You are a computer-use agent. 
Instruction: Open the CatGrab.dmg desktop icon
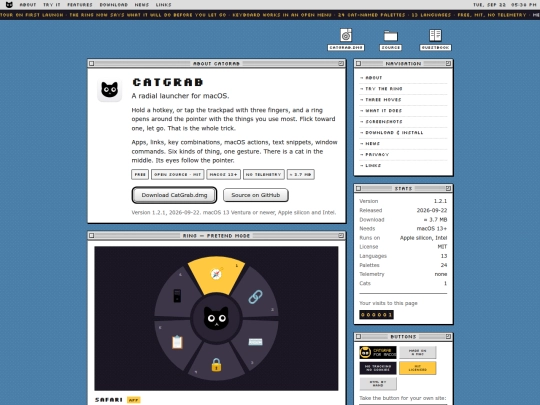tap(346, 40)
